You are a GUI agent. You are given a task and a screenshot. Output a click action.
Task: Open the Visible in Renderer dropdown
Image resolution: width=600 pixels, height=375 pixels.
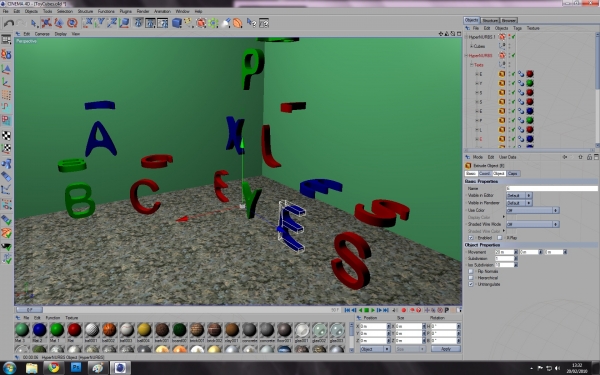click(x=519, y=203)
